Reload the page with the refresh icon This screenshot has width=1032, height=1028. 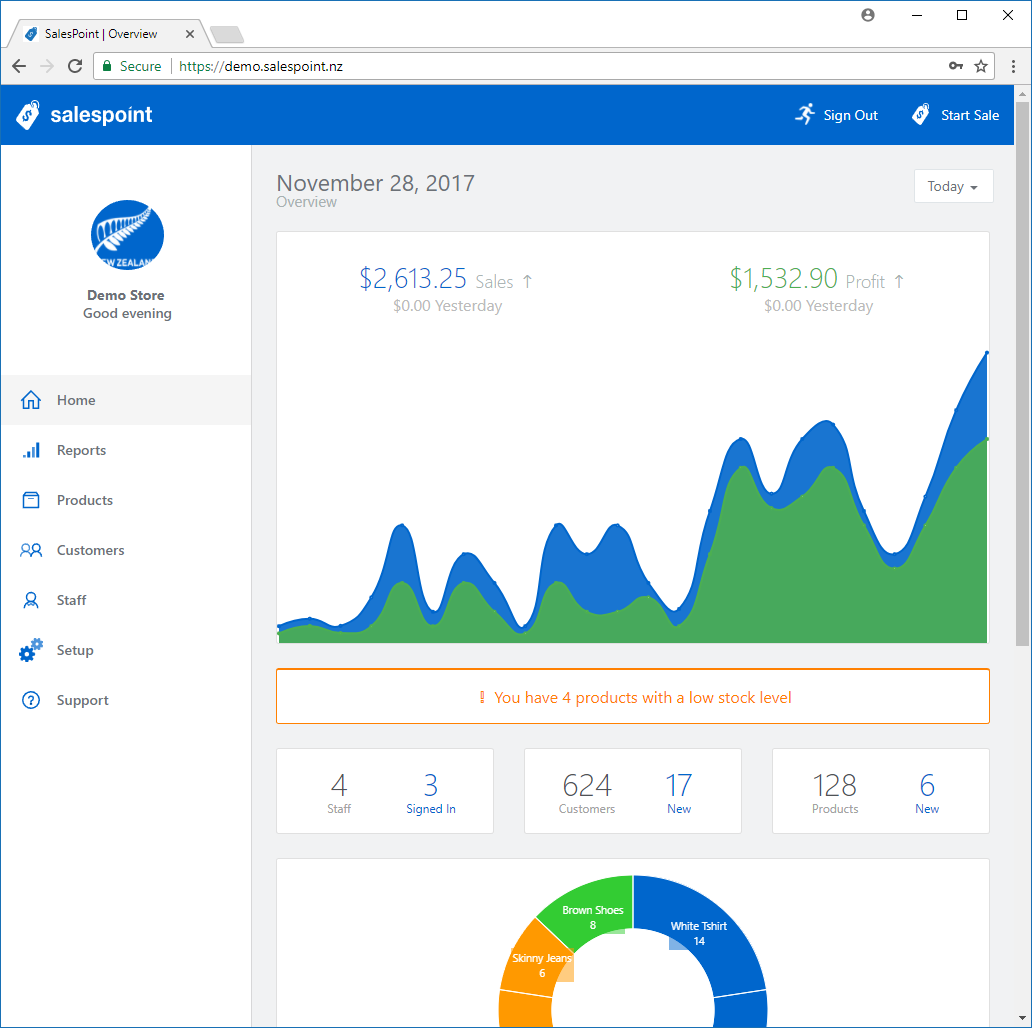[75, 66]
